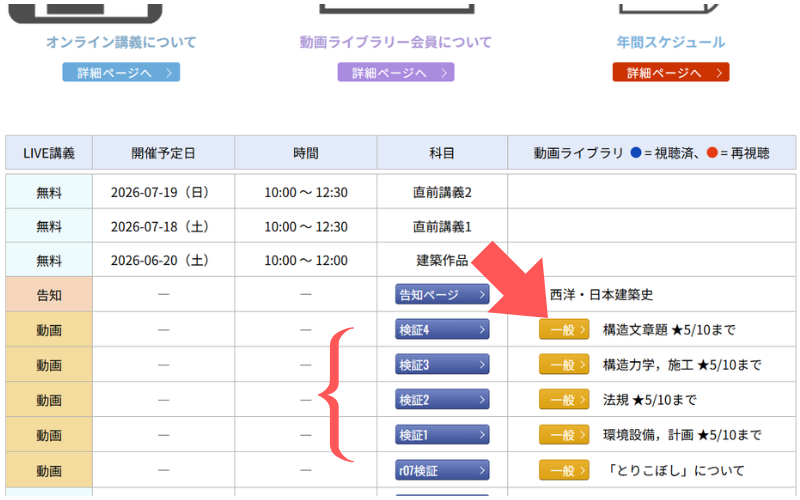Viewport: 800px width, 500px height.
Task: Open the 年間スケジュール heading link
Action: [670, 43]
